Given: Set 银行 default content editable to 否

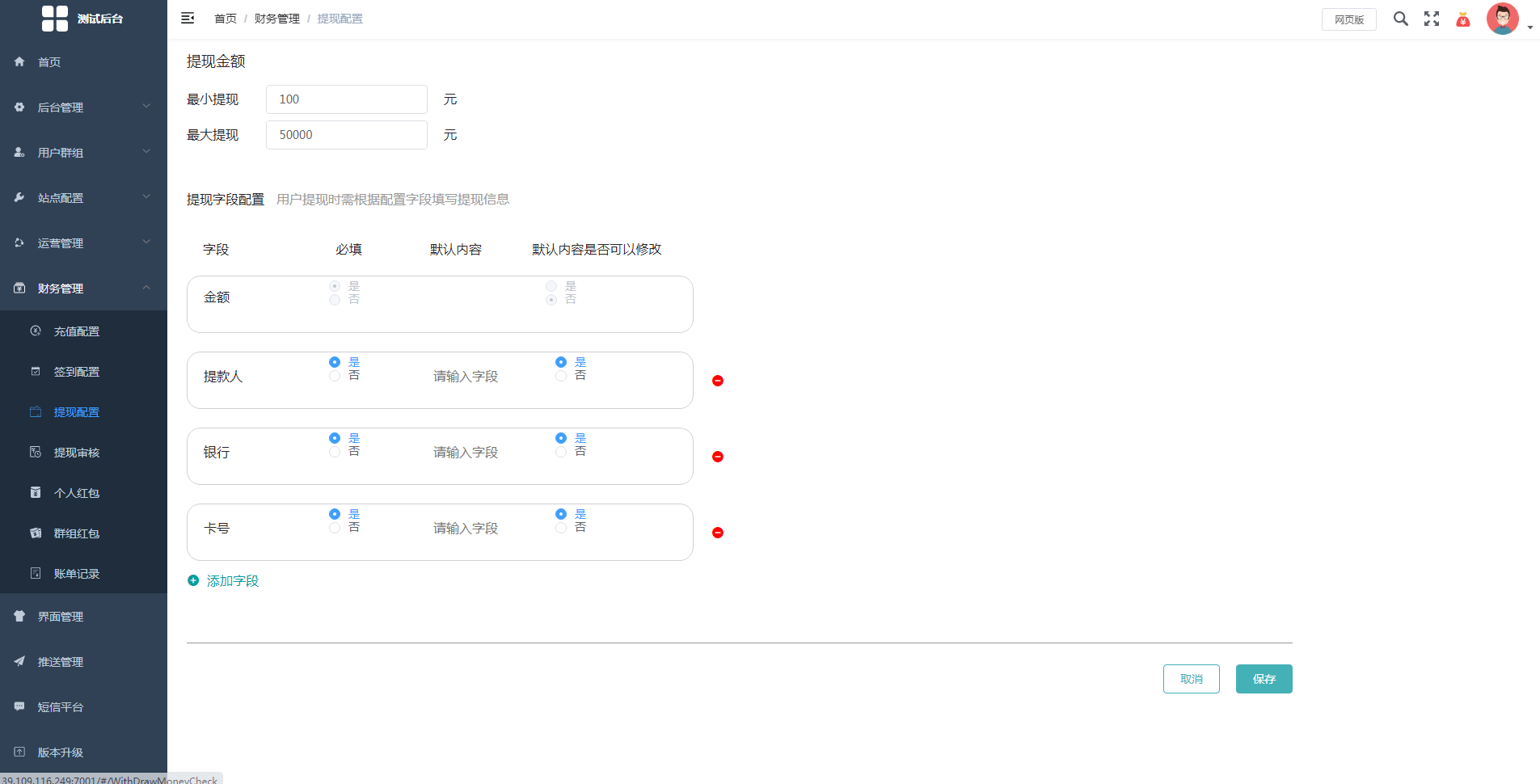Looking at the screenshot, I should pyautogui.click(x=561, y=452).
